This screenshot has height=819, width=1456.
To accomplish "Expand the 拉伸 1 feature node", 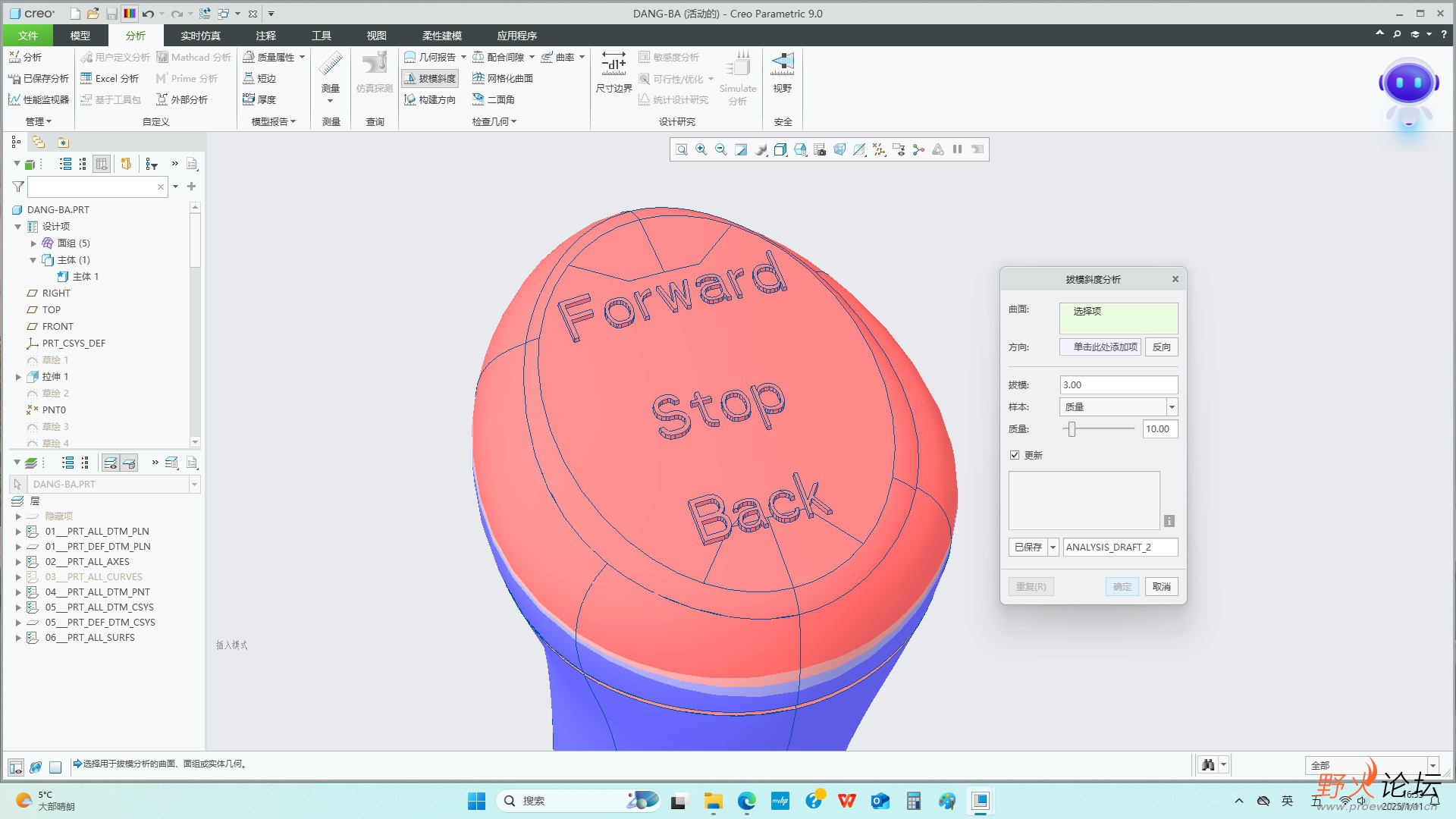I will click(18, 377).
